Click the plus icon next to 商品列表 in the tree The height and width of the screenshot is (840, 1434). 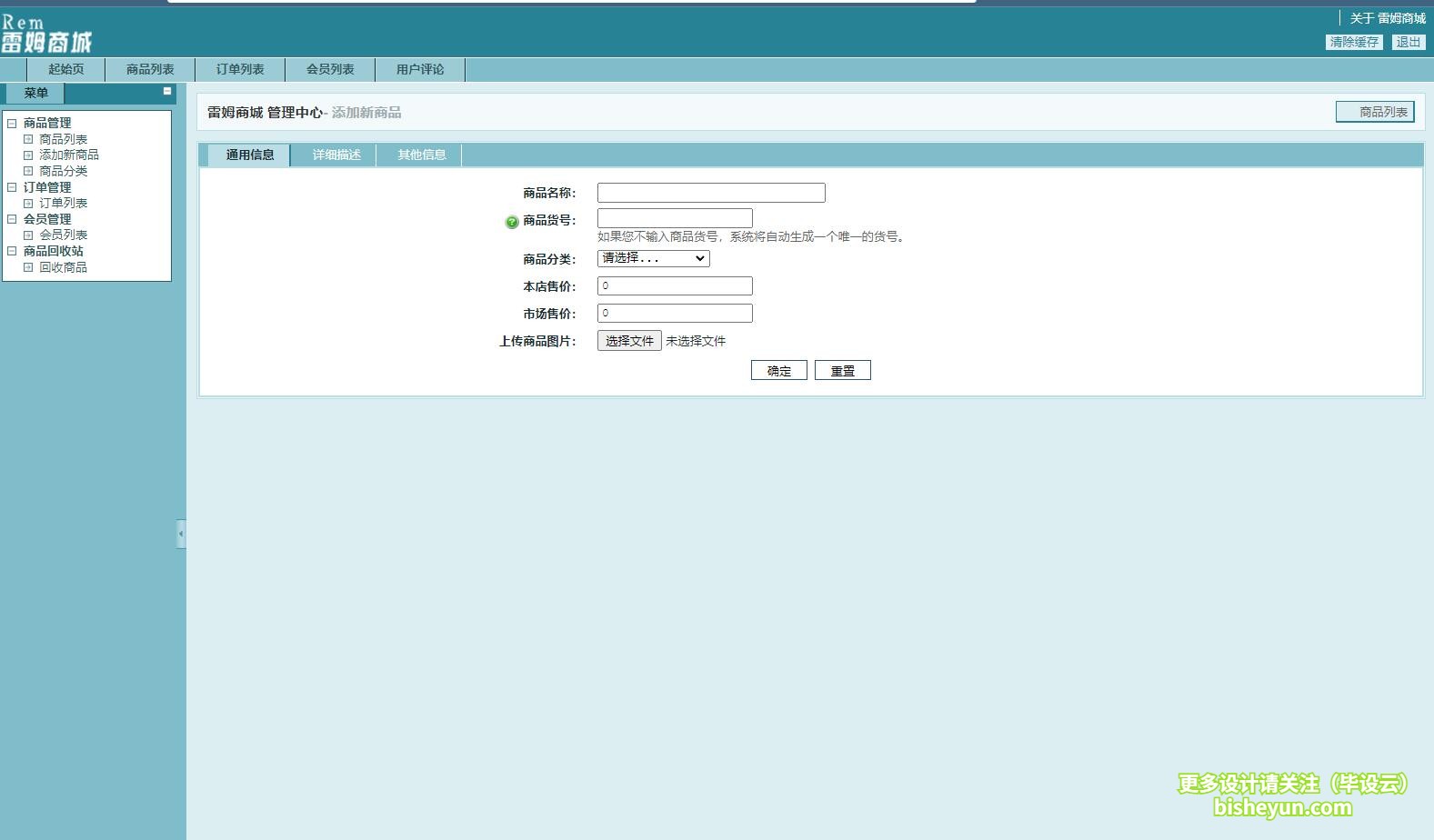click(28, 139)
